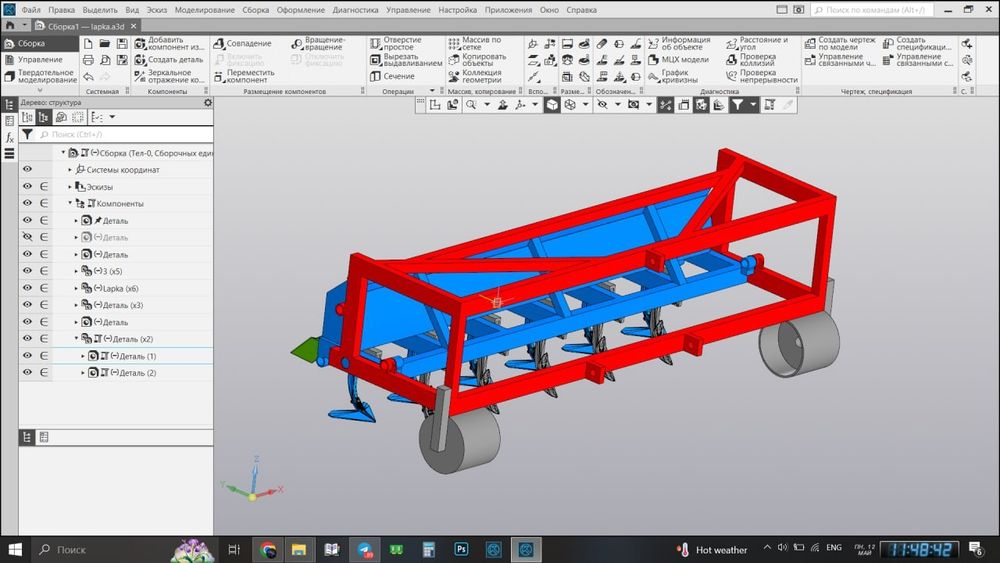The width and height of the screenshot is (1000, 563).
Task: Hide the Деталь (x3) component via eye
Action: pos(27,305)
